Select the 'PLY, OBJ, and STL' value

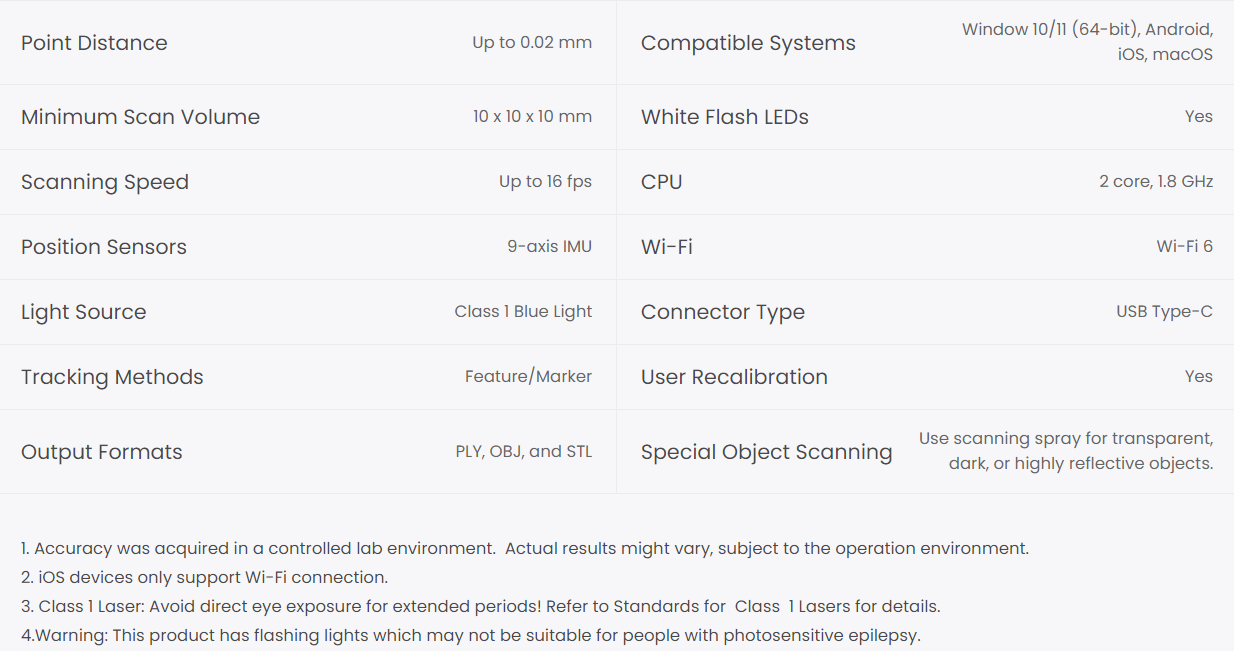(x=523, y=452)
